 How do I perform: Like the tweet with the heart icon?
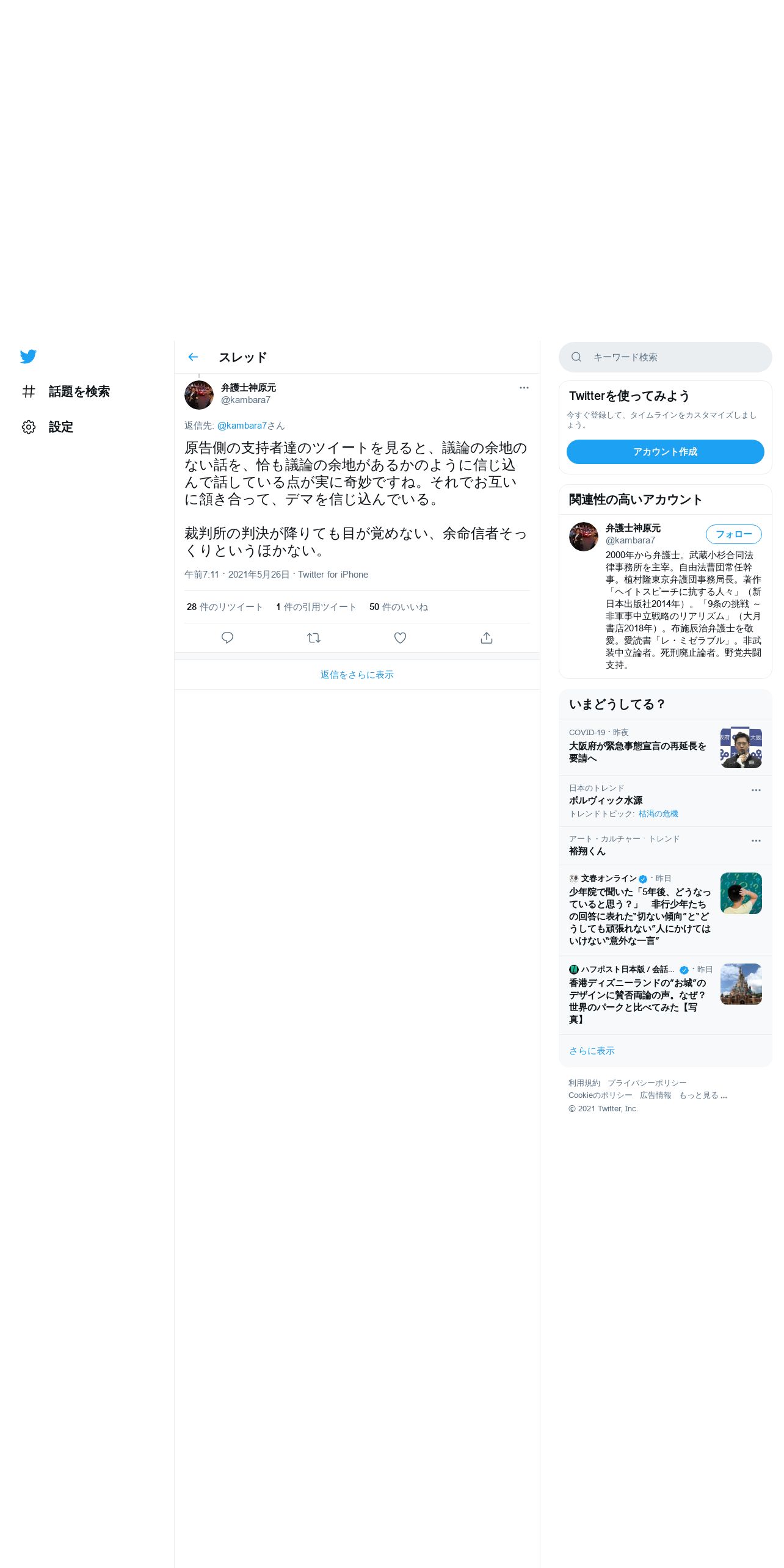tap(400, 638)
